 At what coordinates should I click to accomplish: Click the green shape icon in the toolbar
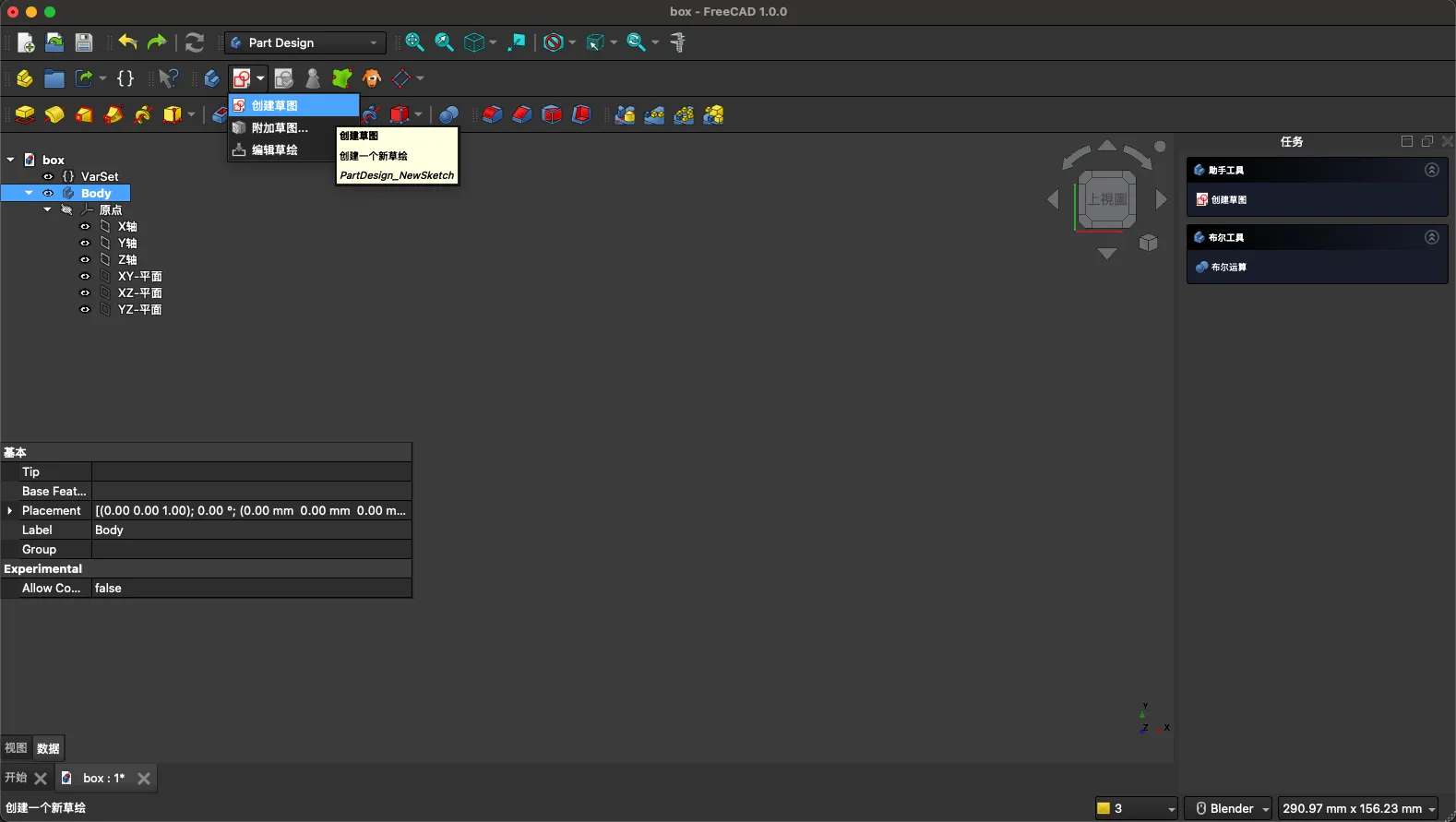point(342,78)
